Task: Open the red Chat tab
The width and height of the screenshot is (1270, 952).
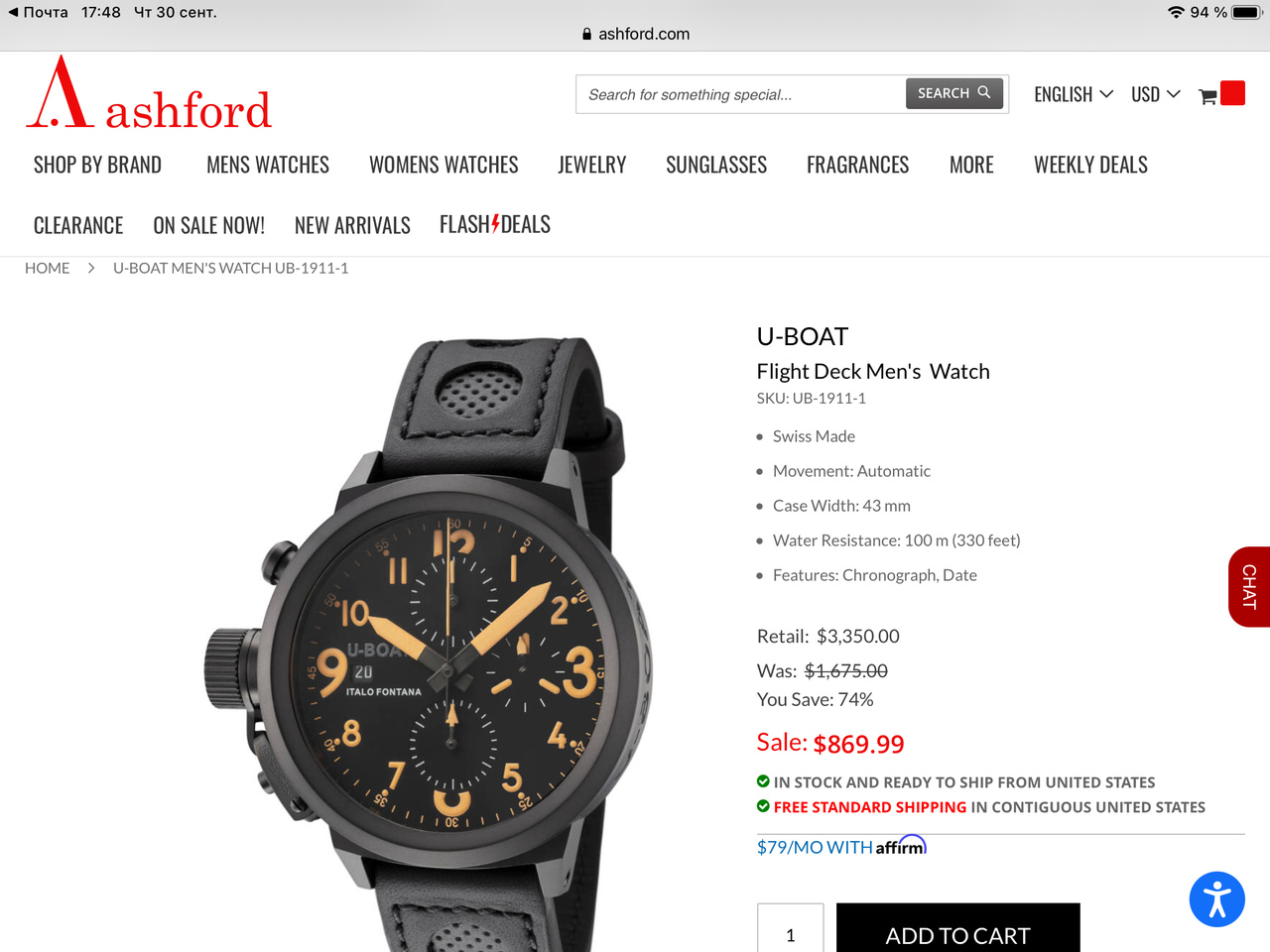Action: click(1249, 586)
